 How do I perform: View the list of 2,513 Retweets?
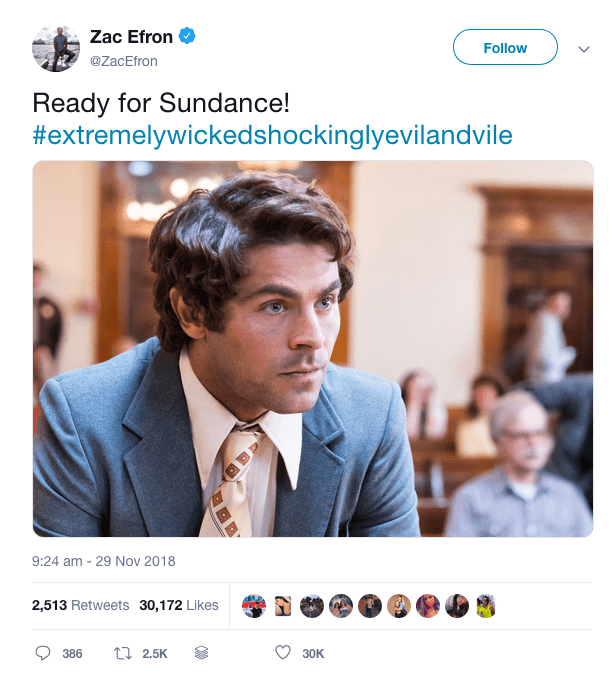click(x=80, y=605)
